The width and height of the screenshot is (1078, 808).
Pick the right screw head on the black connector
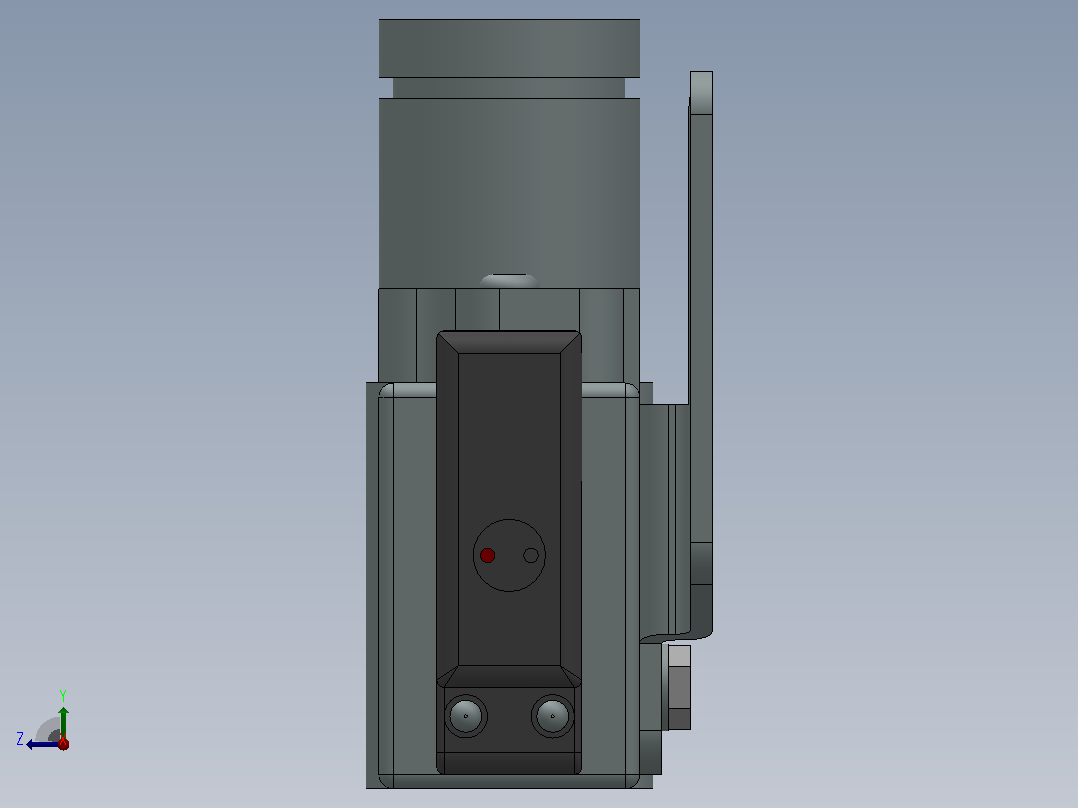(552, 716)
